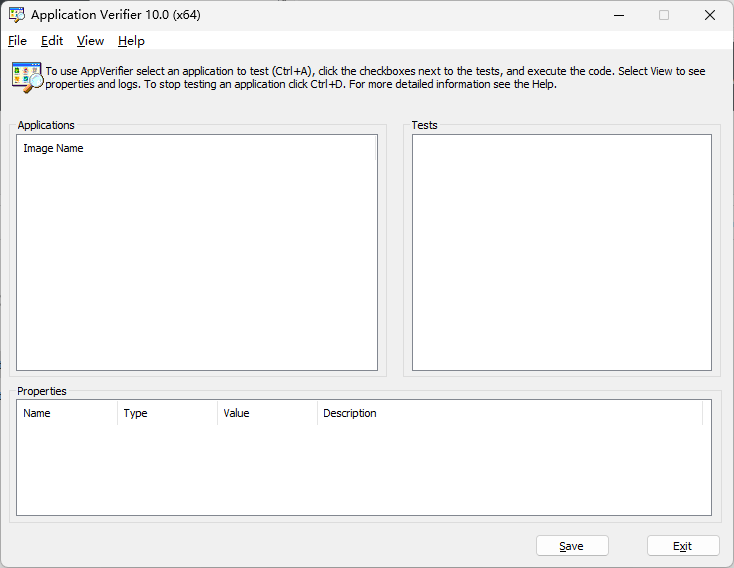Open the Edit menu
This screenshot has height=568, width=734.
pos(52,41)
